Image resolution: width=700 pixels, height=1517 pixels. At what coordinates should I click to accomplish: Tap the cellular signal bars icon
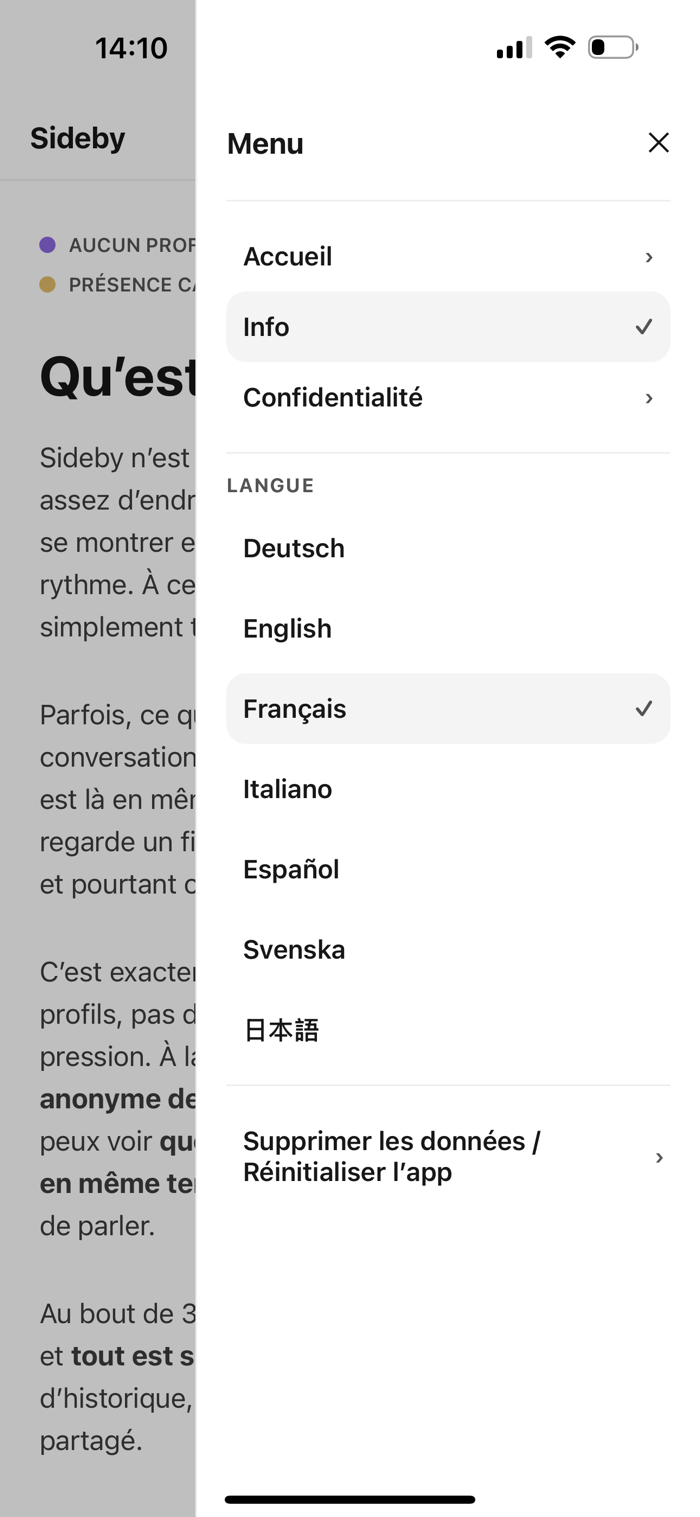(x=514, y=48)
